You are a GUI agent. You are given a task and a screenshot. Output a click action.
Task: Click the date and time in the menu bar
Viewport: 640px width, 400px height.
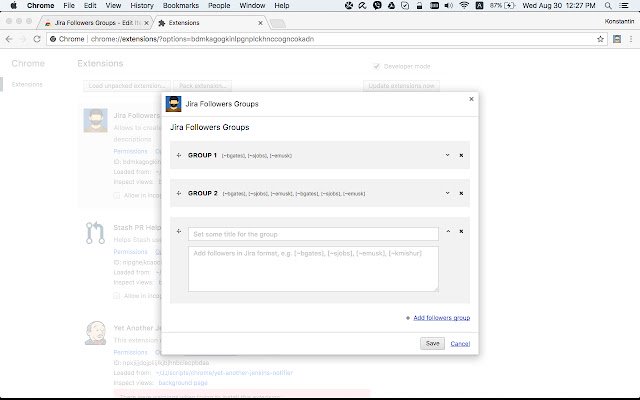coord(559,5)
